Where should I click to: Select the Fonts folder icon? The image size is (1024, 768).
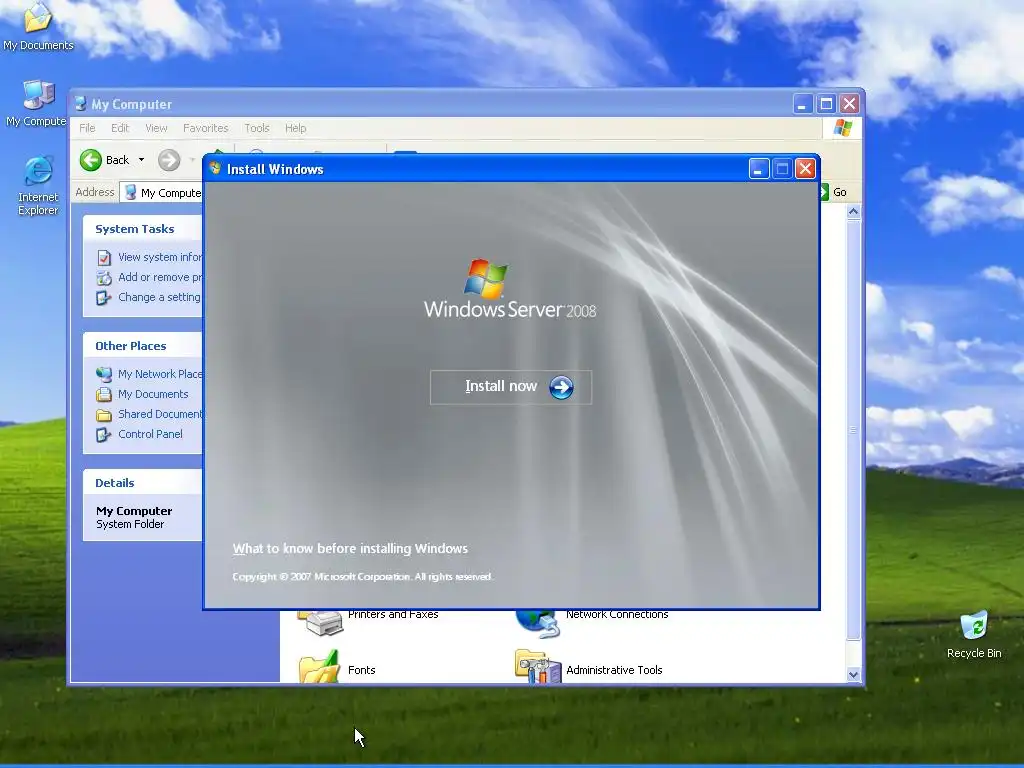[319, 666]
